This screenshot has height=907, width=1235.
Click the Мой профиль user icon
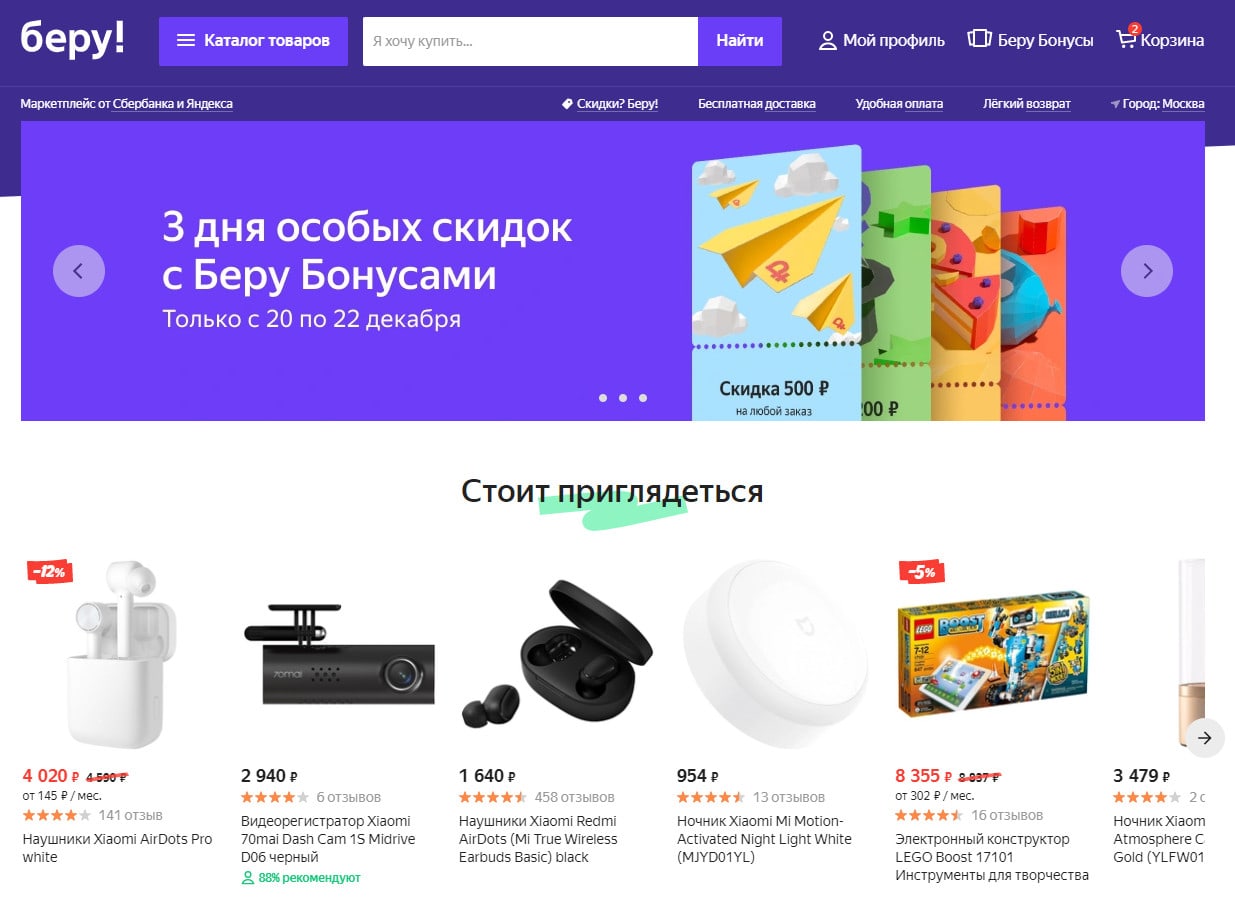827,41
